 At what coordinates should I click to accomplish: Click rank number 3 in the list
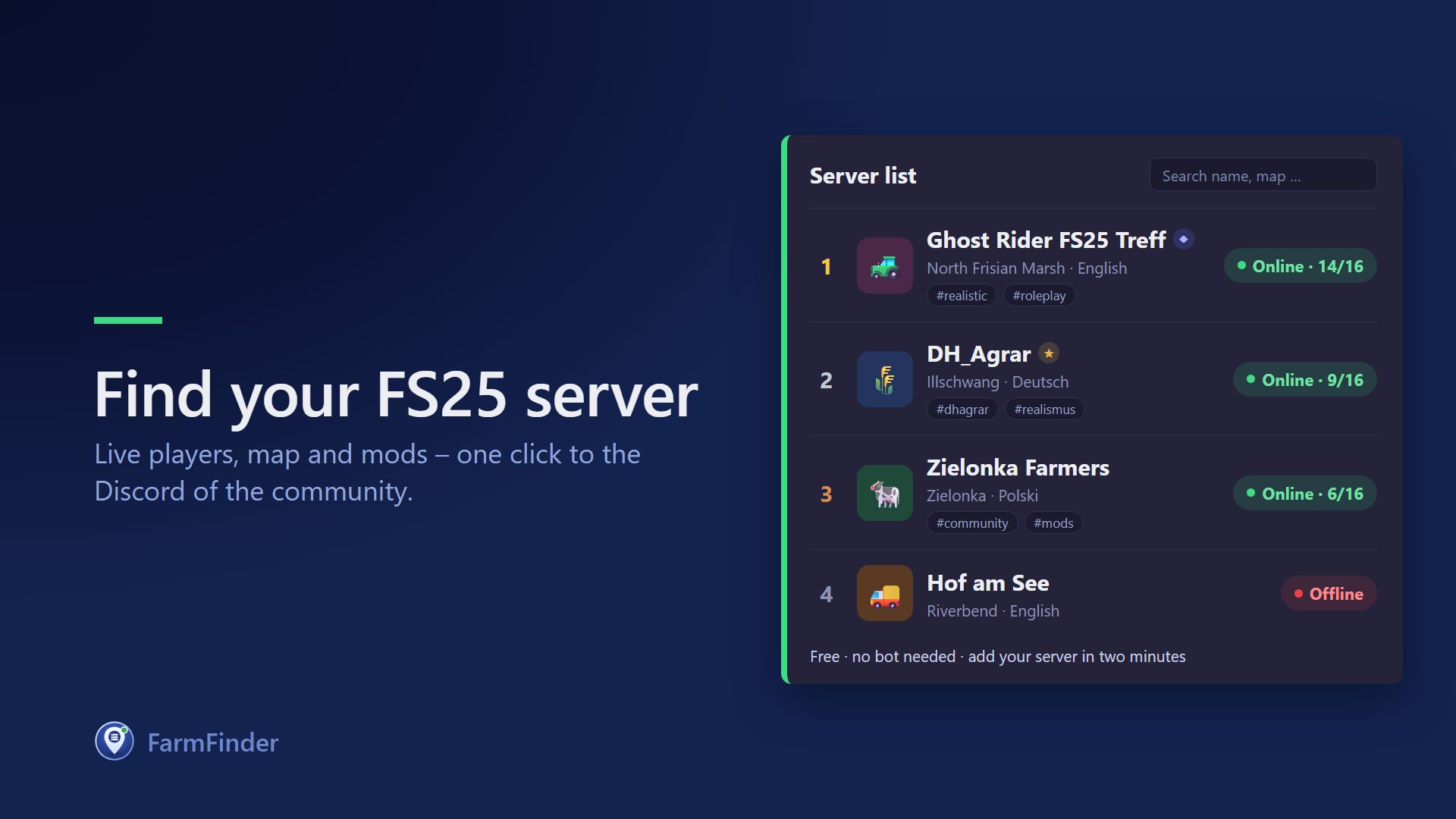click(827, 494)
